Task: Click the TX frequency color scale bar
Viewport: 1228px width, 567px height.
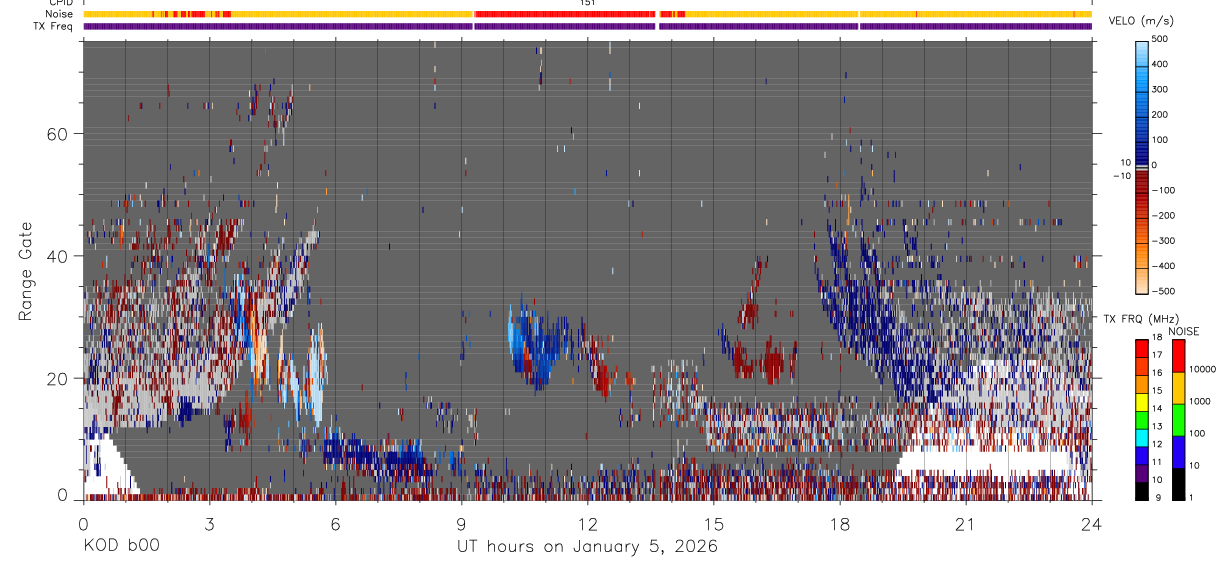Action: point(1142,418)
